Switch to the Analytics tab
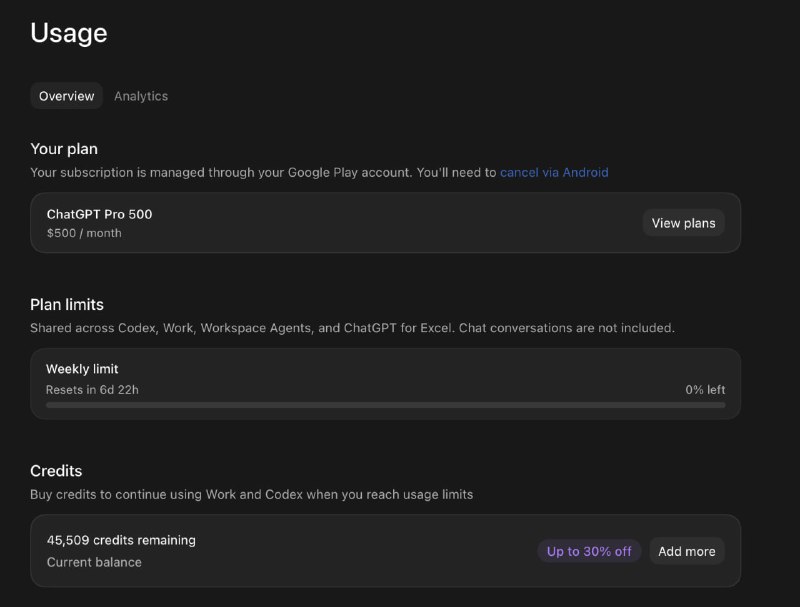 coord(141,96)
